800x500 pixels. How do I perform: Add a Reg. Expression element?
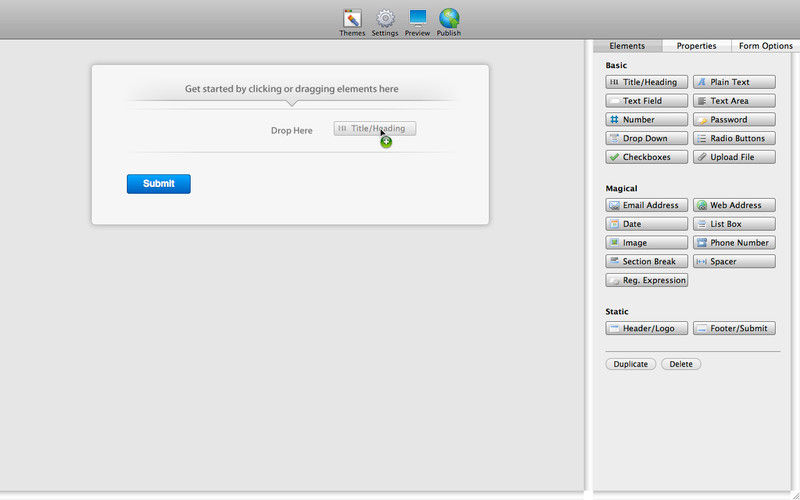[x=646, y=280]
